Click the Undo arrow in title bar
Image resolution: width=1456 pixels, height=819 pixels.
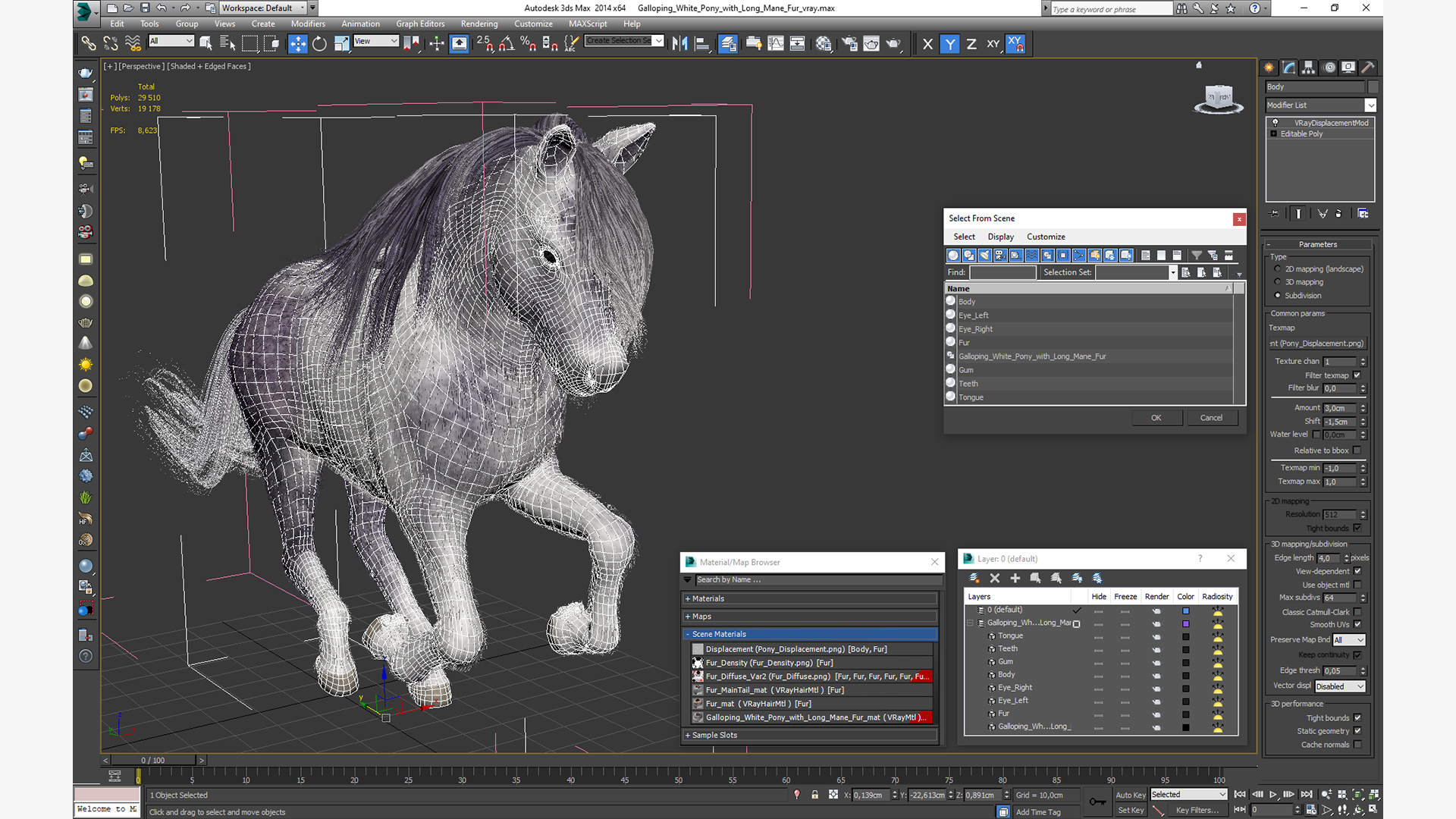pos(161,8)
